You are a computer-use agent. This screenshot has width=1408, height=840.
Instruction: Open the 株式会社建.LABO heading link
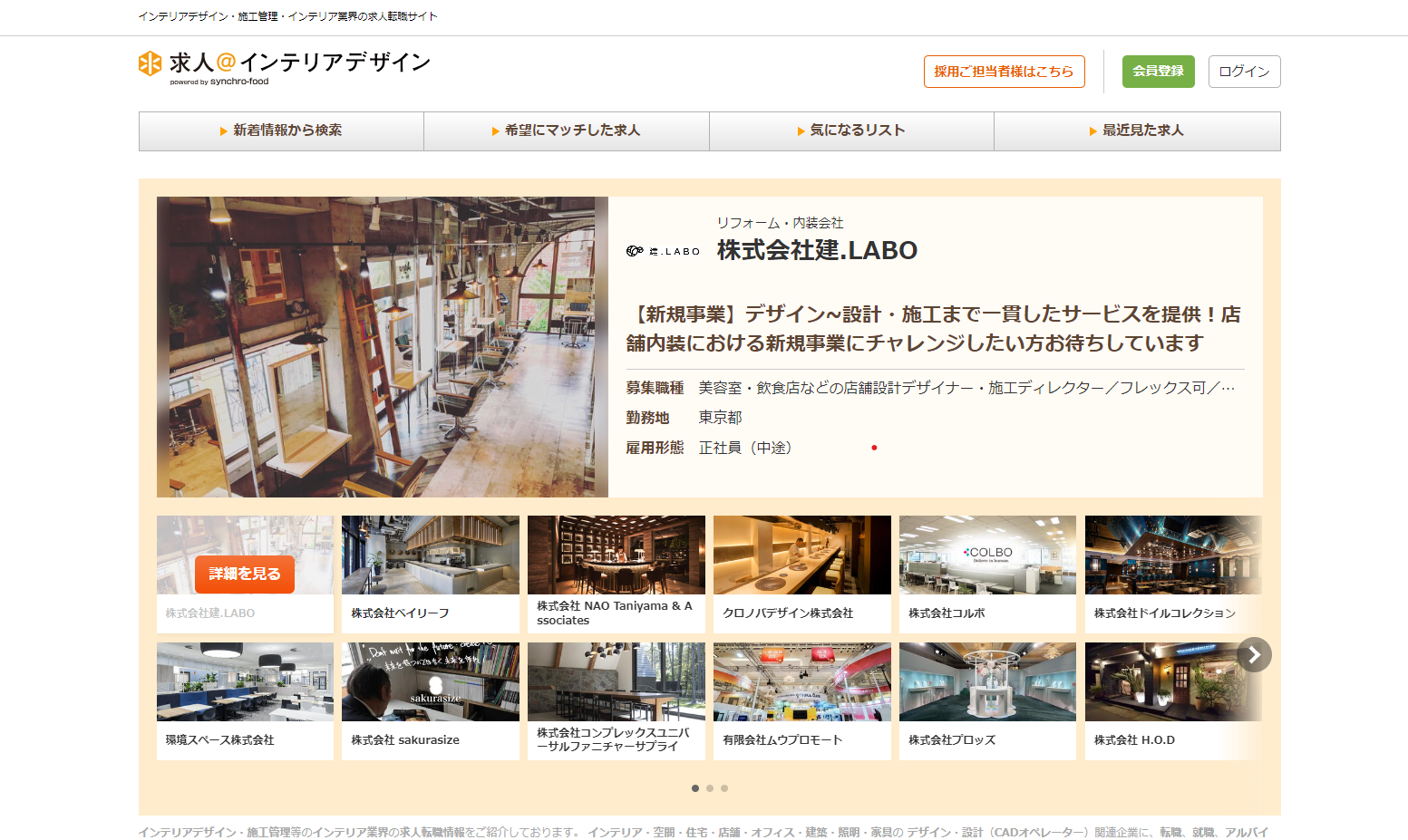[817, 250]
